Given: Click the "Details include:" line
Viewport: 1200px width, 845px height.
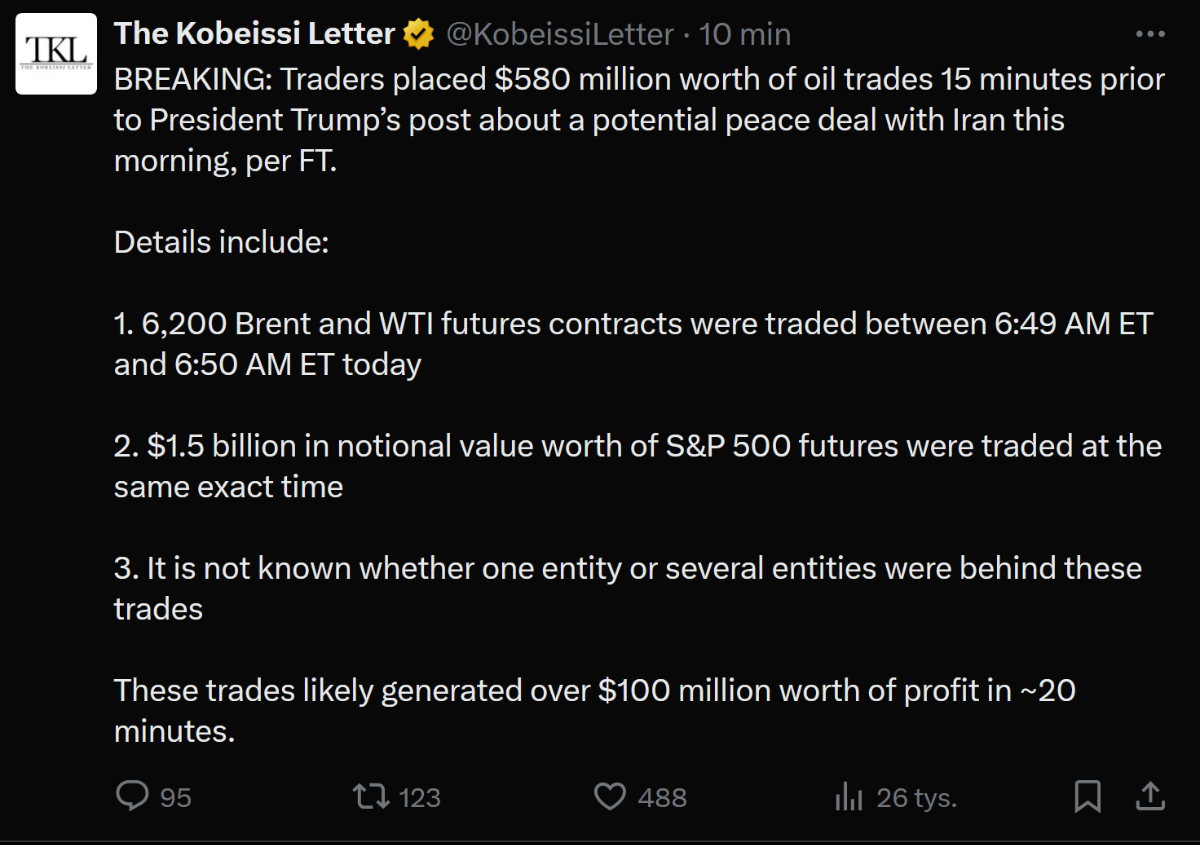Looking at the screenshot, I should 221,242.
